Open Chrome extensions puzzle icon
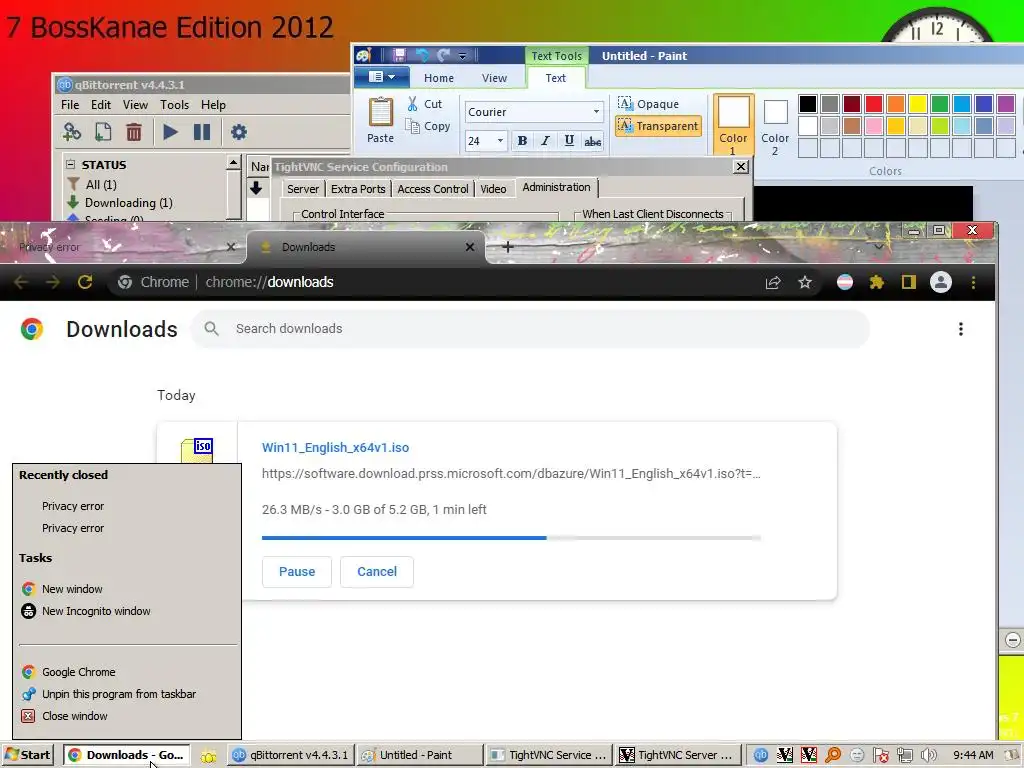1024x768 pixels. click(876, 282)
